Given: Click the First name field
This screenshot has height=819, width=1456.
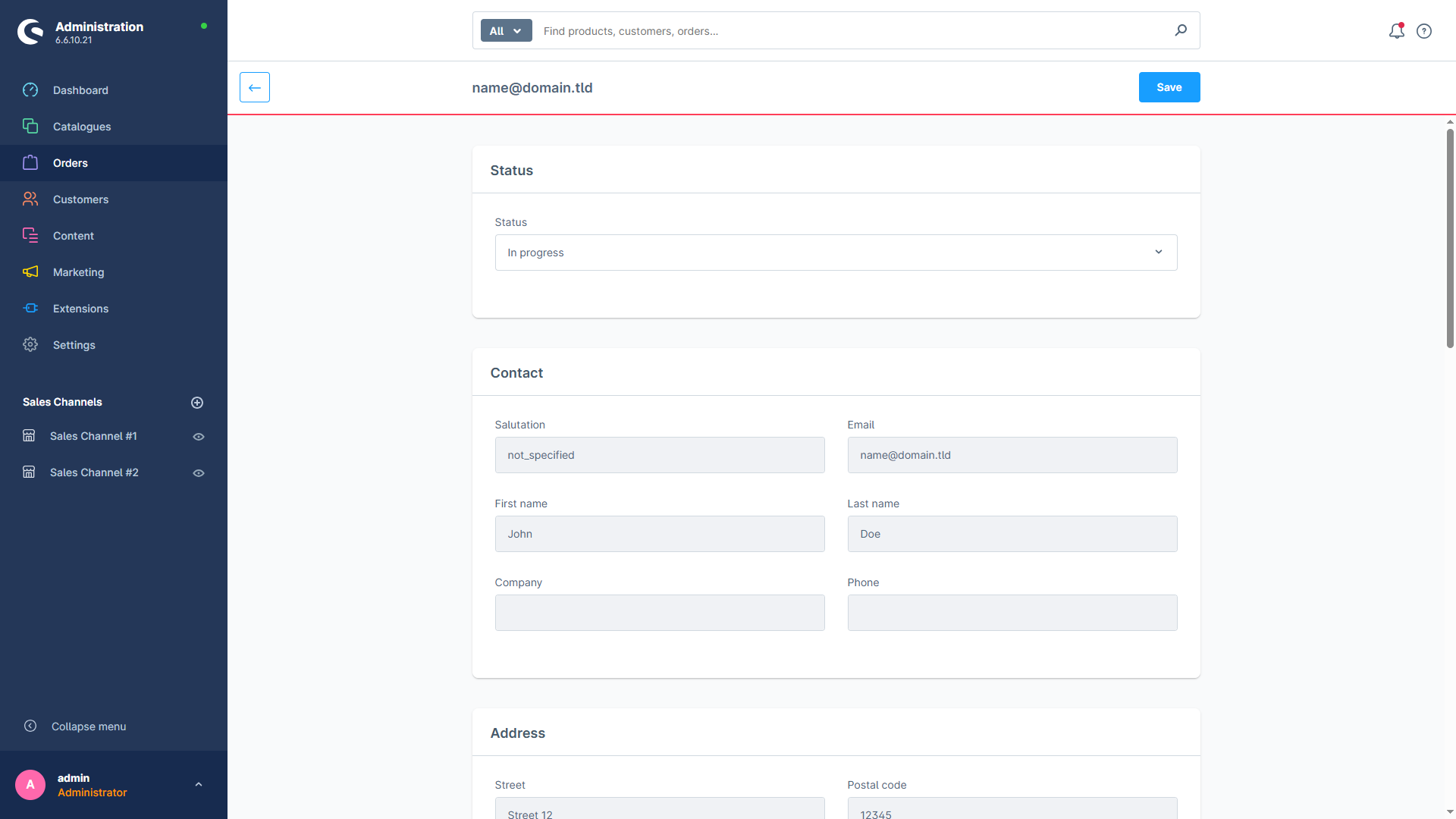Looking at the screenshot, I should 660,534.
